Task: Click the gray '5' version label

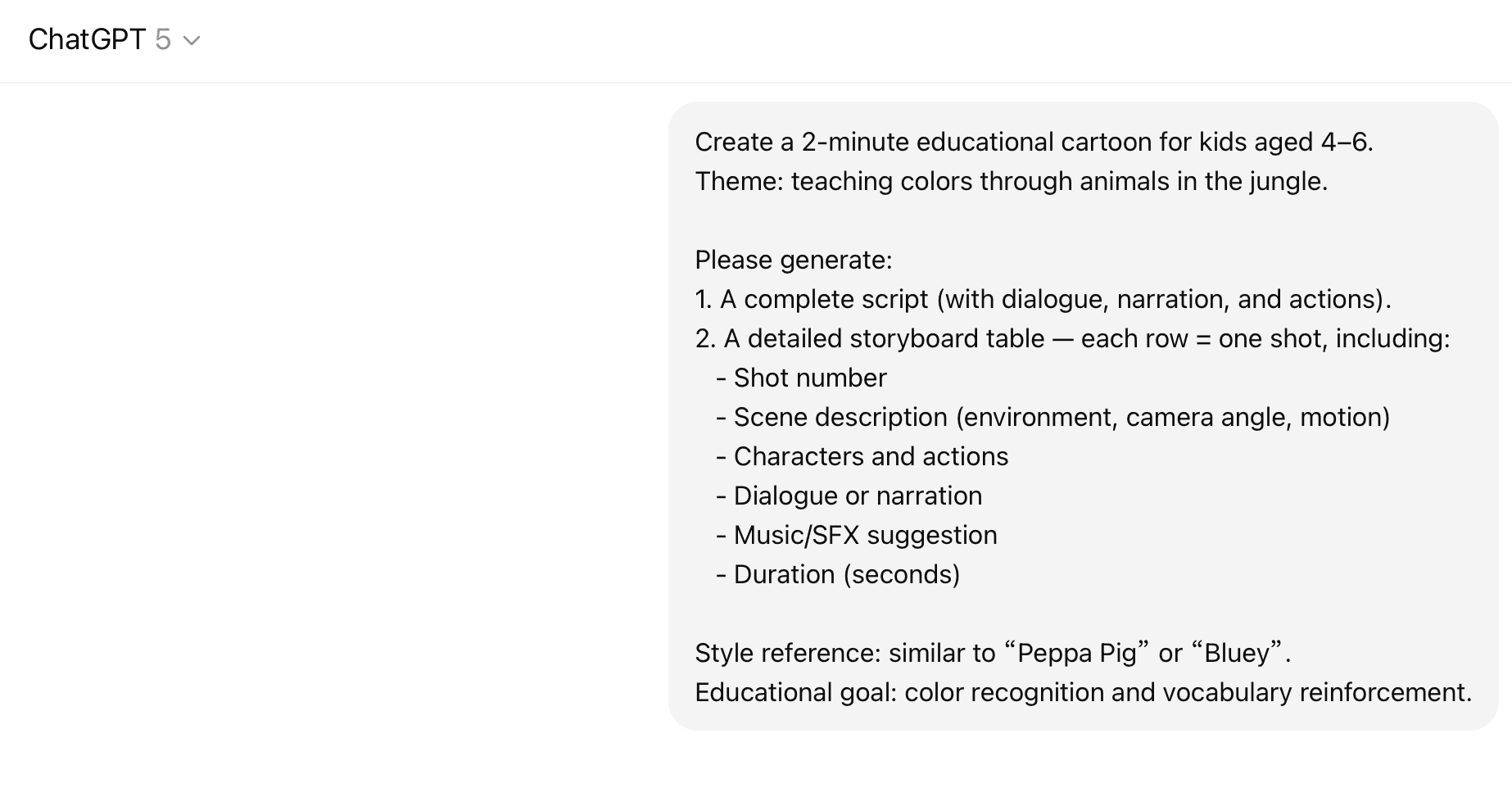Action: point(163,39)
